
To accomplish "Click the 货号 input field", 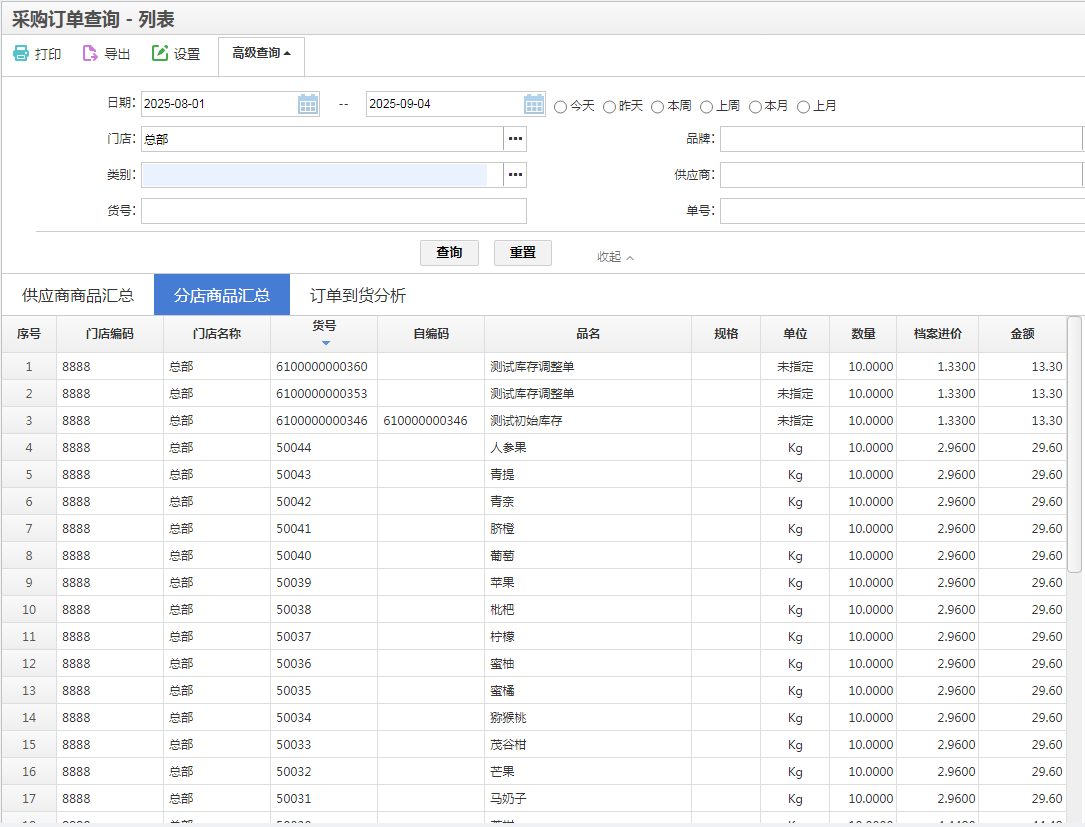I will 333,211.
